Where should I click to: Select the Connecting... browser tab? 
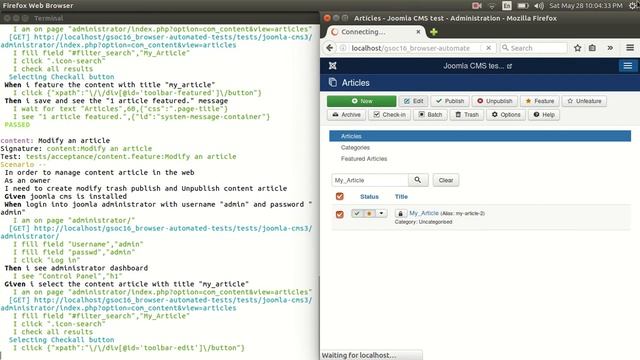coord(376,32)
